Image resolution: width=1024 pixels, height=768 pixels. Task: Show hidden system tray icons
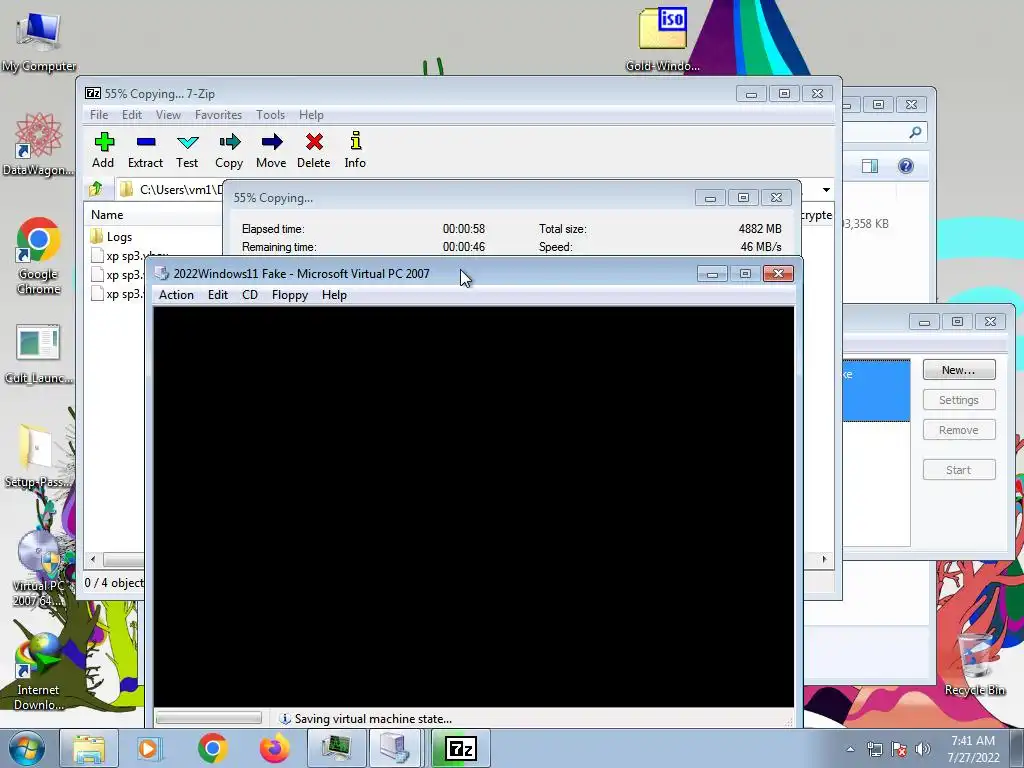850,749
